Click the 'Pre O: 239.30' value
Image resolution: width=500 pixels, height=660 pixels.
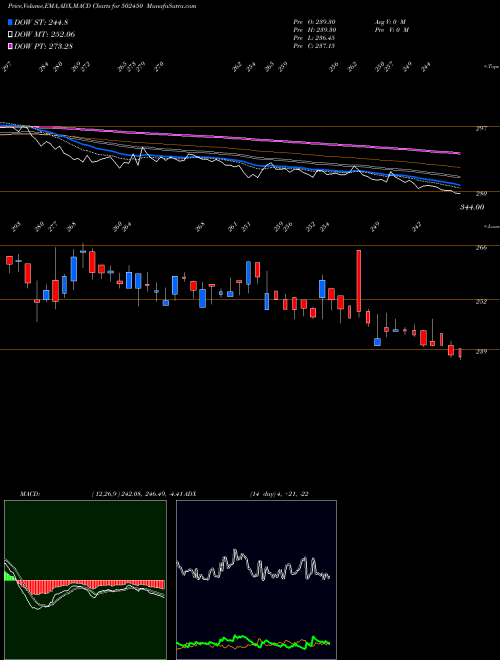(x=314, y=22)
